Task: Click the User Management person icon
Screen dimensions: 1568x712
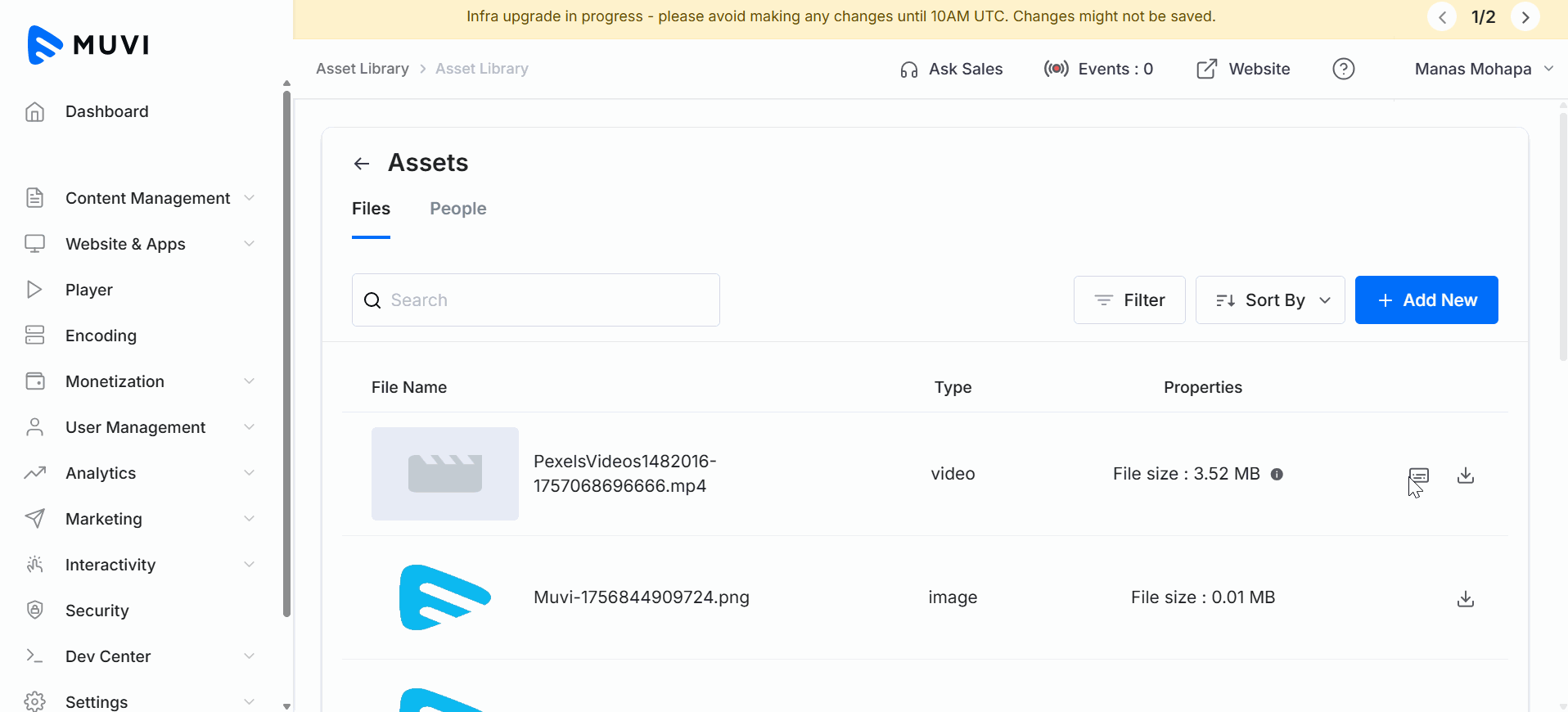Action: (x=34, y=427)
